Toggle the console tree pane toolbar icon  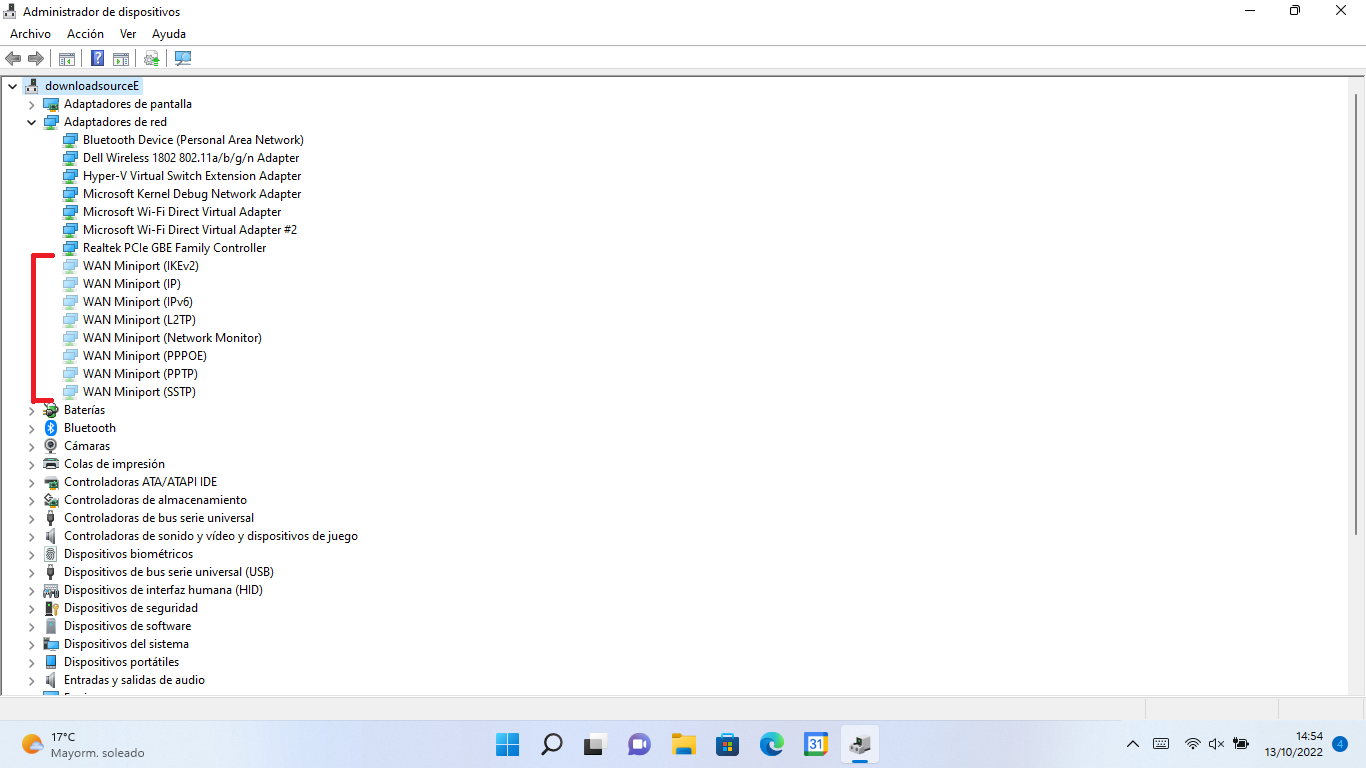tap(66, 58)
